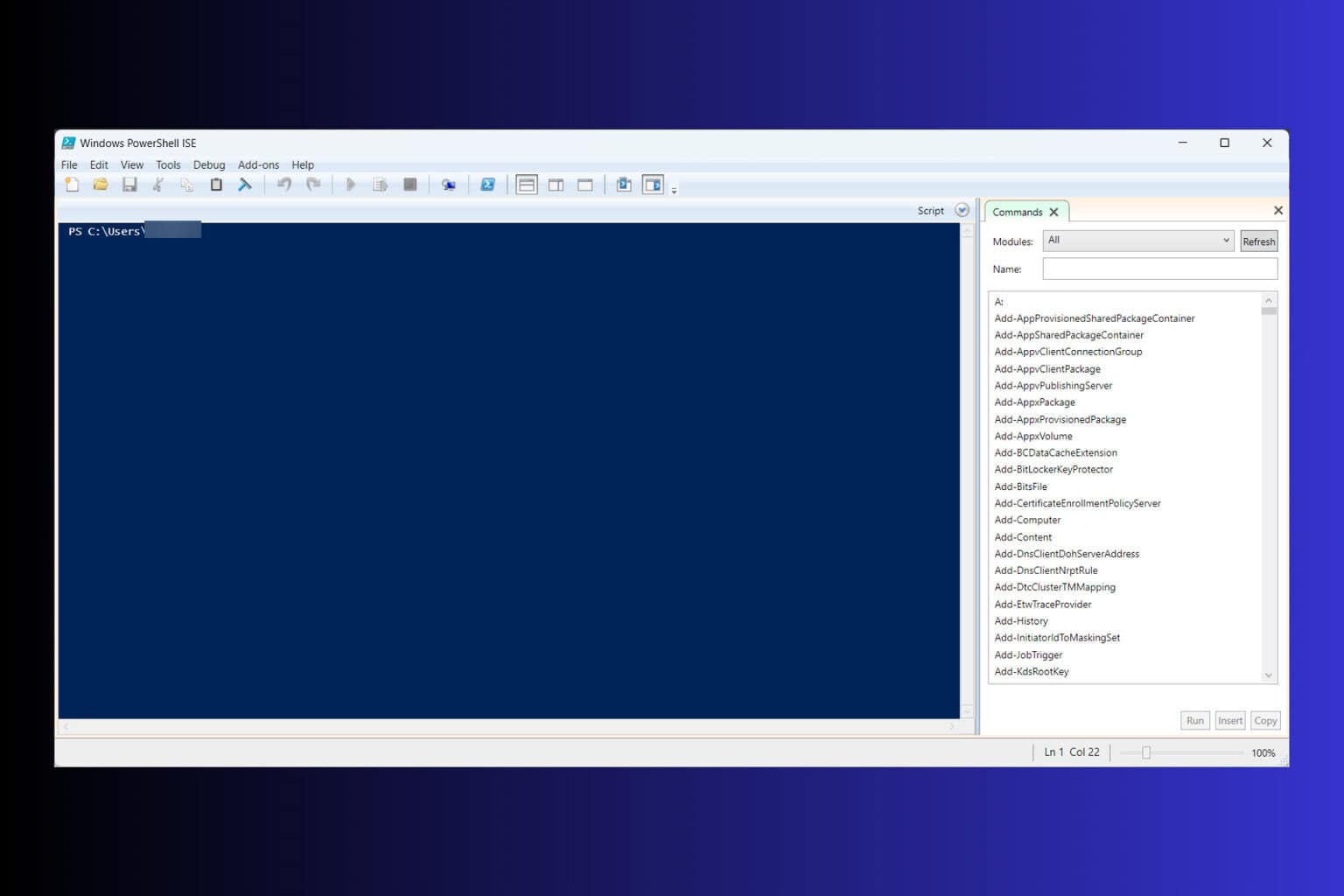The image size is (1344, 896).
Task: Paste from clipboard toolbar icon
Action: [216, 185]
